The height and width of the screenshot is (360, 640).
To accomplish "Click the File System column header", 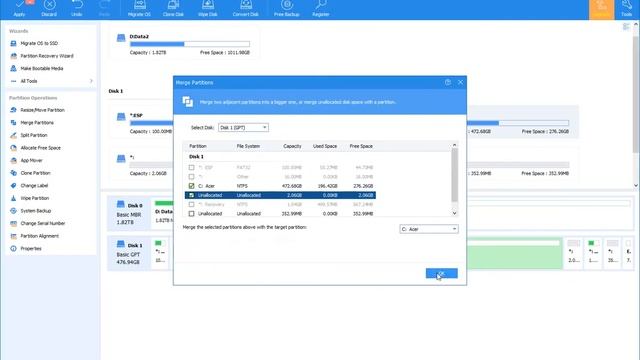I will pyautogui.click(x=248, y=146).
